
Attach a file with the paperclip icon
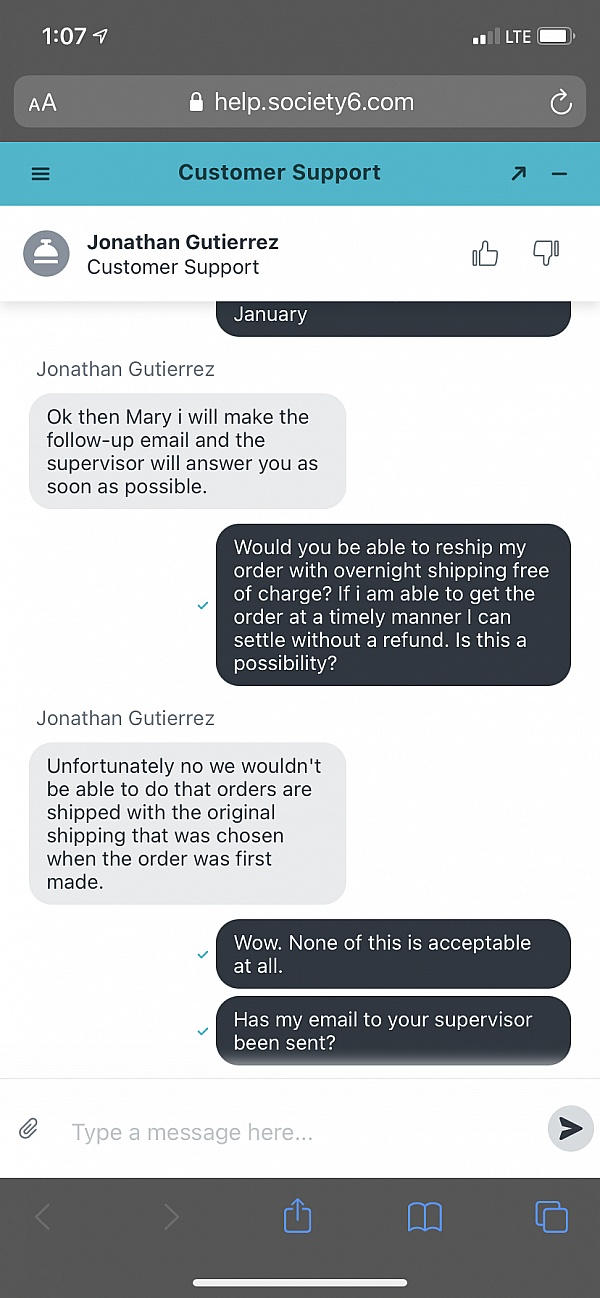tap(29, 1130)
